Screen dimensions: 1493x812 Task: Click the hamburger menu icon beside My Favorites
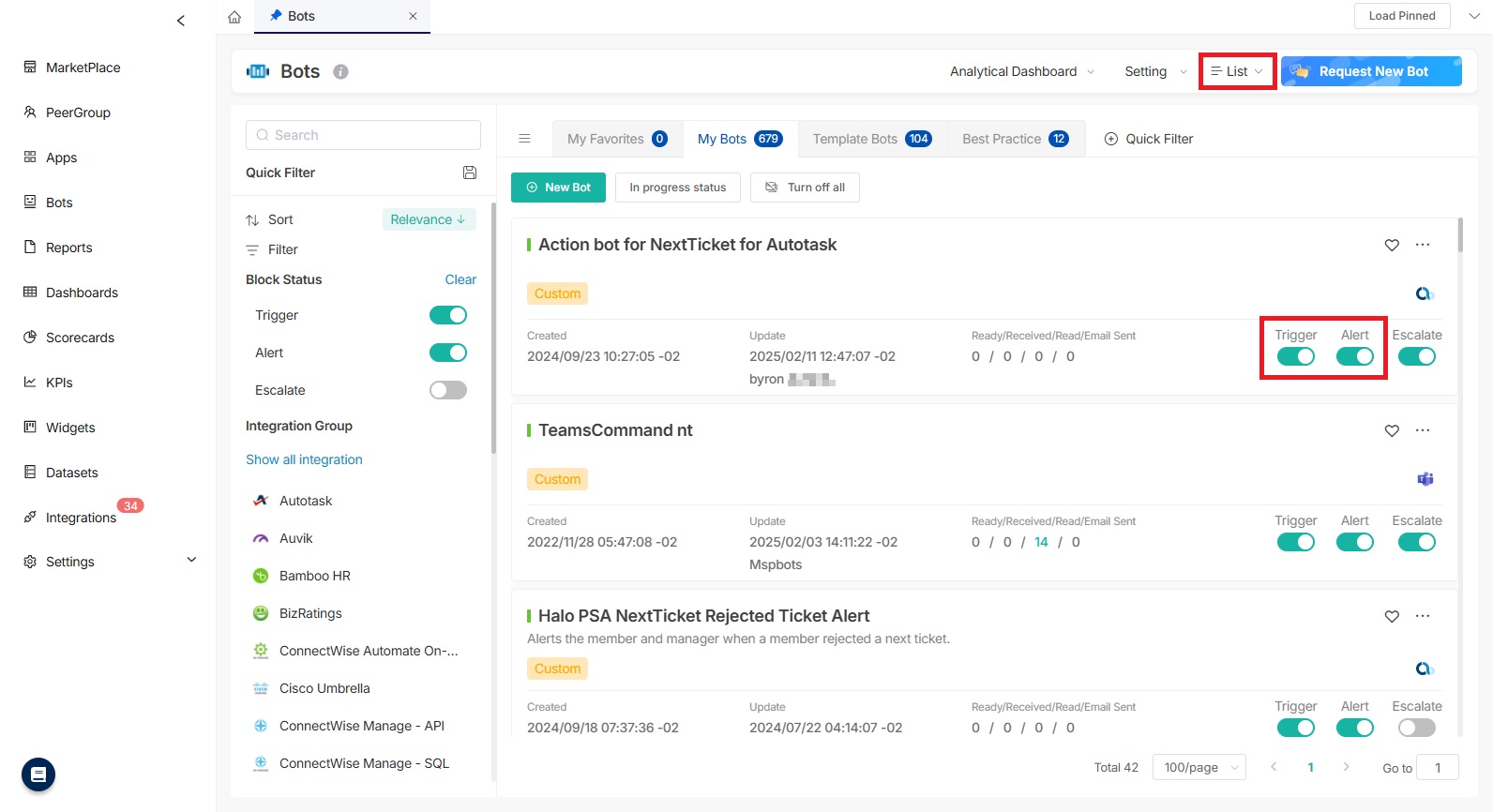pos(525,139)
